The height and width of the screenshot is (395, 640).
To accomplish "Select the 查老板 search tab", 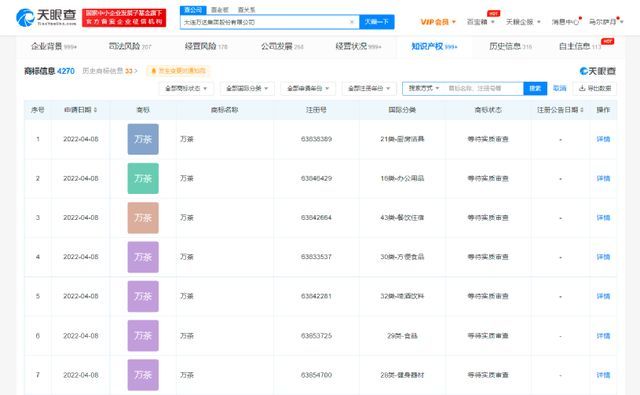I will [x=220, y=9].
